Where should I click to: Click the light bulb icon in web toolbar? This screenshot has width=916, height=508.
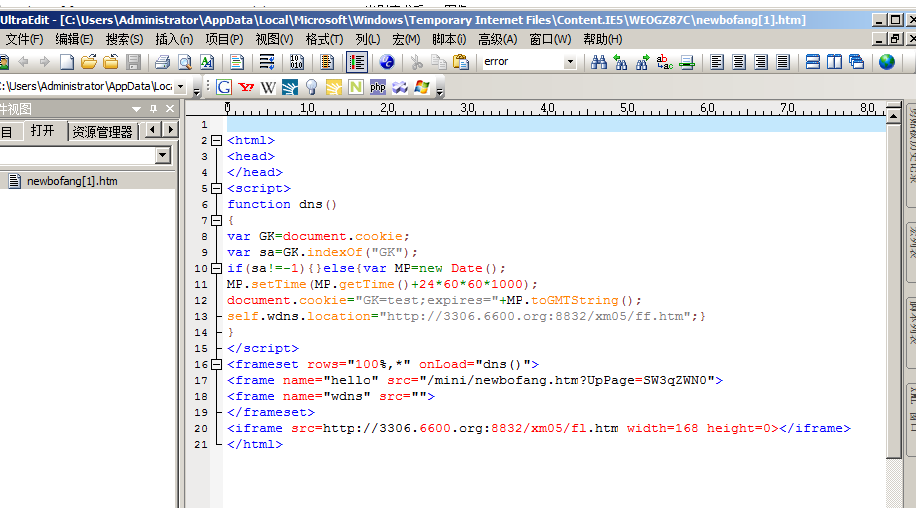(x=311, y=88)
